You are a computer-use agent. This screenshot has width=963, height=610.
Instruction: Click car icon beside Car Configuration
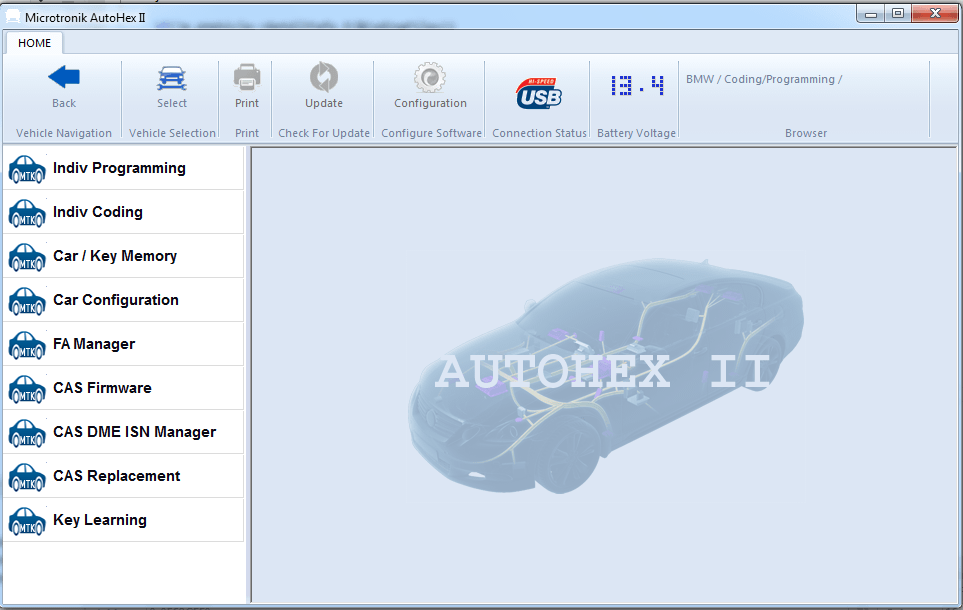27,301
